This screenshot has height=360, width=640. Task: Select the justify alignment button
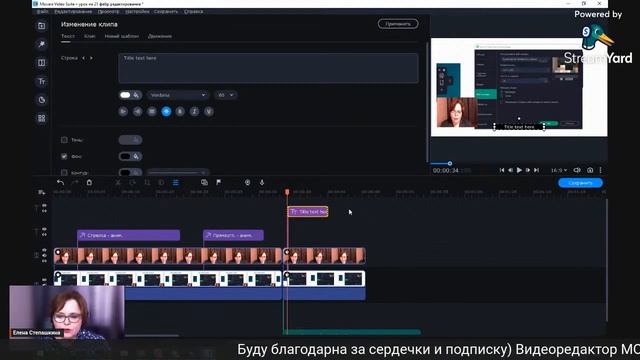pyautogui.click(x=152, y=111)
